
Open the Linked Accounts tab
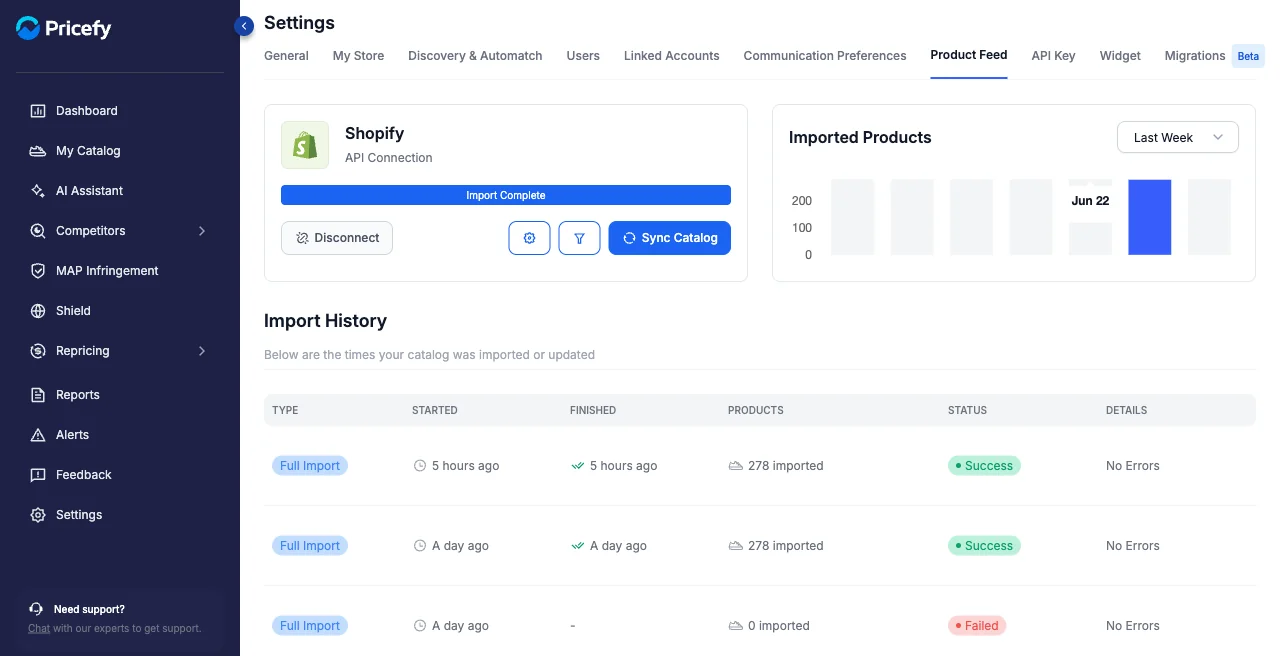(x=672, y=56)
